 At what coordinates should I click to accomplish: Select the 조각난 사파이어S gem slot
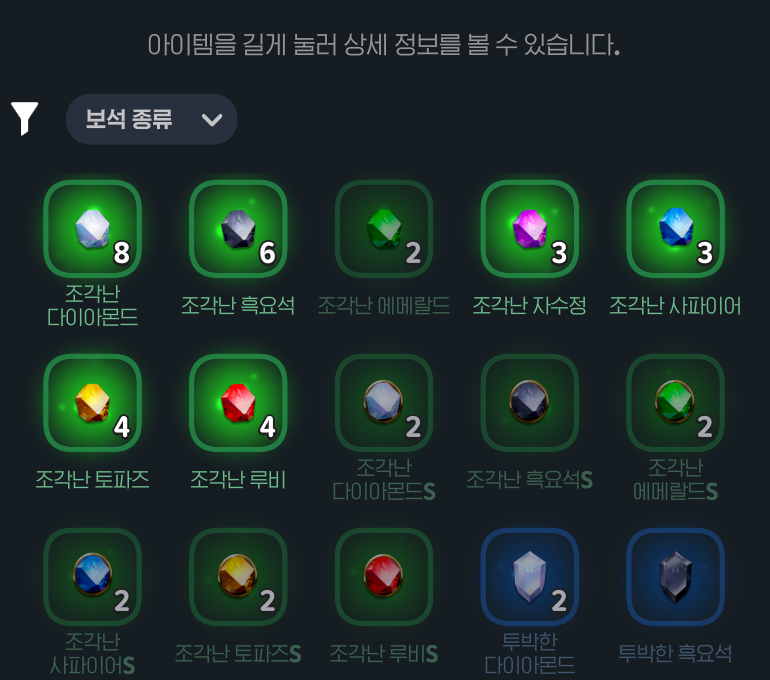pos(92,576)
